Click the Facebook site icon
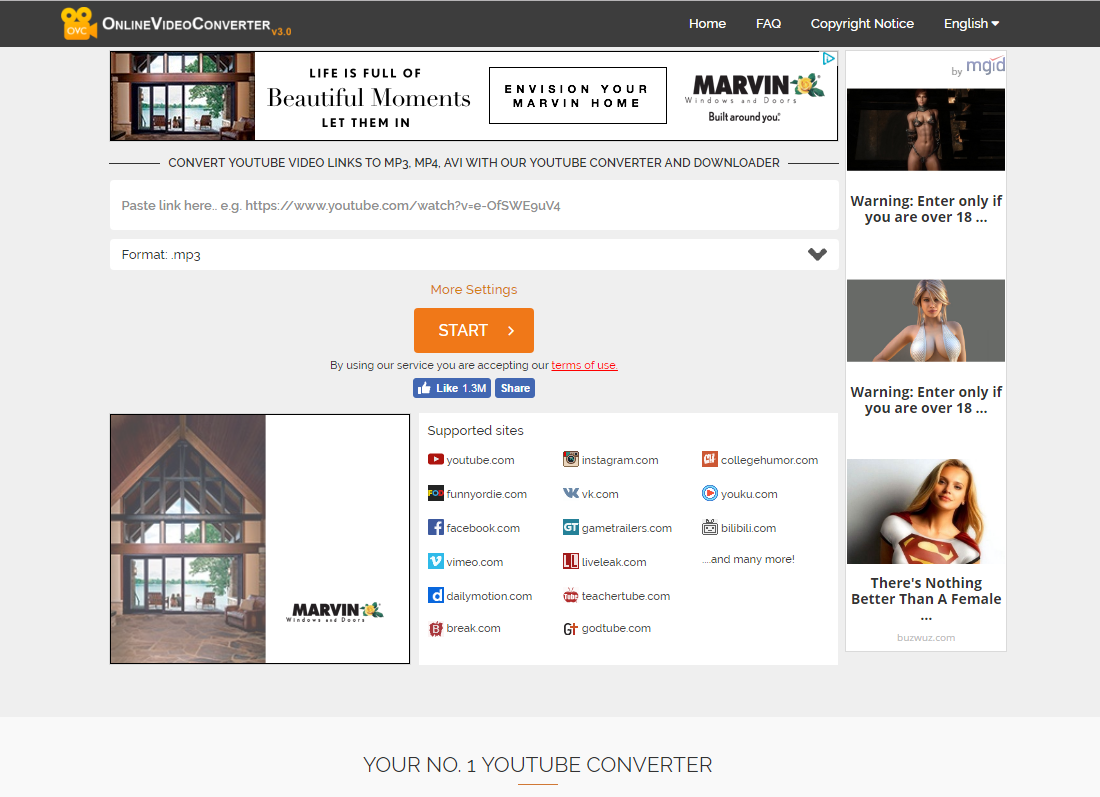This screenshot has width=1100, height=797. tap(435, 528)
